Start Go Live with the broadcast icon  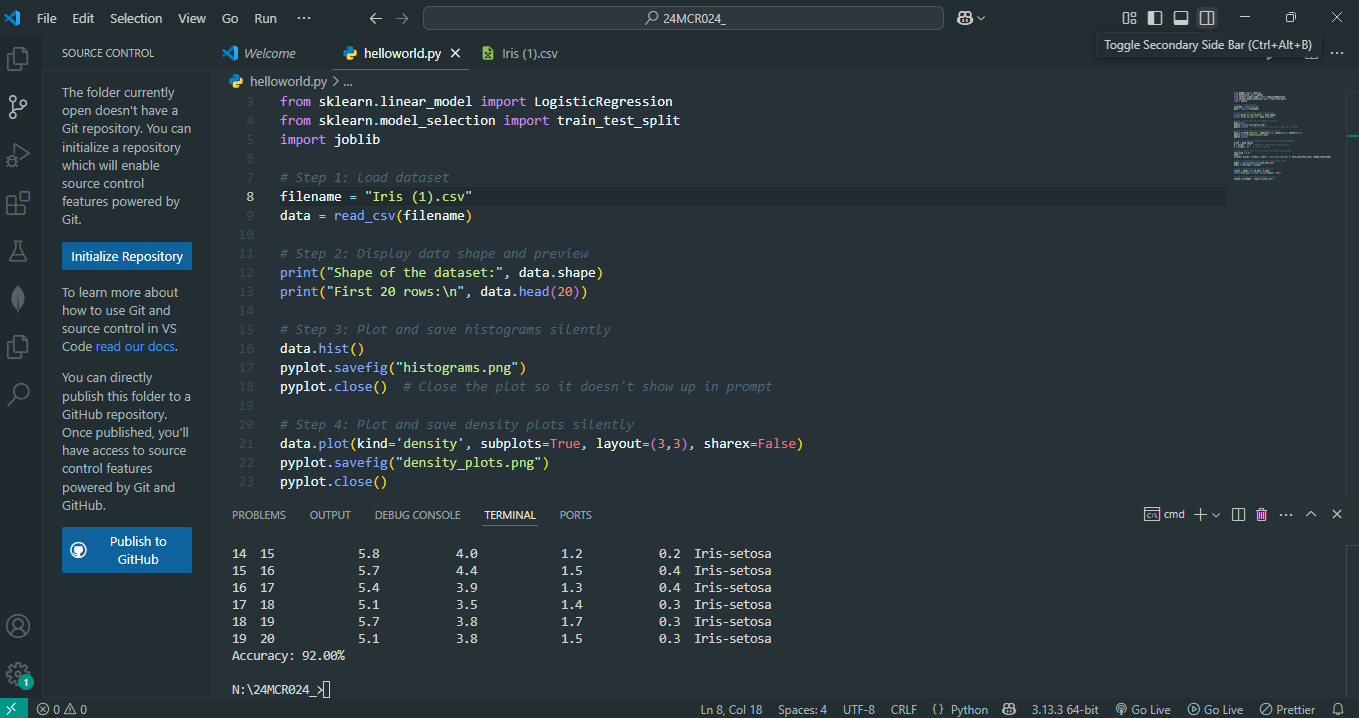(x=1142, y=709)
